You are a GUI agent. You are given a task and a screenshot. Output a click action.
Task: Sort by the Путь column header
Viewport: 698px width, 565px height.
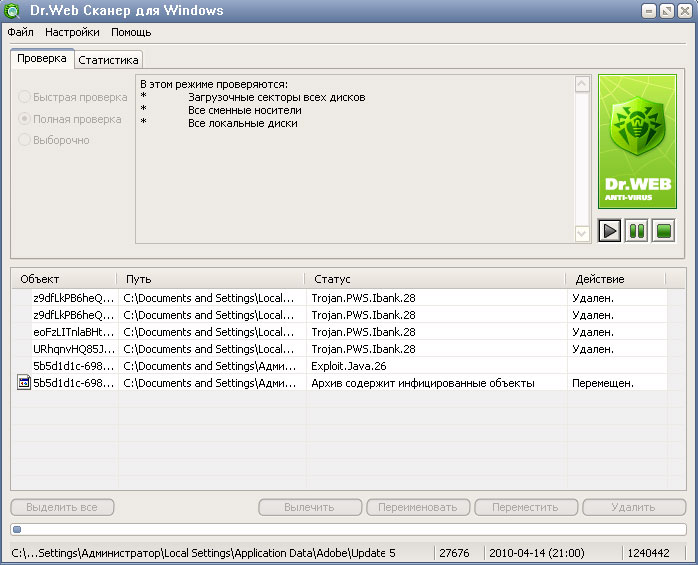pos(211,279)
